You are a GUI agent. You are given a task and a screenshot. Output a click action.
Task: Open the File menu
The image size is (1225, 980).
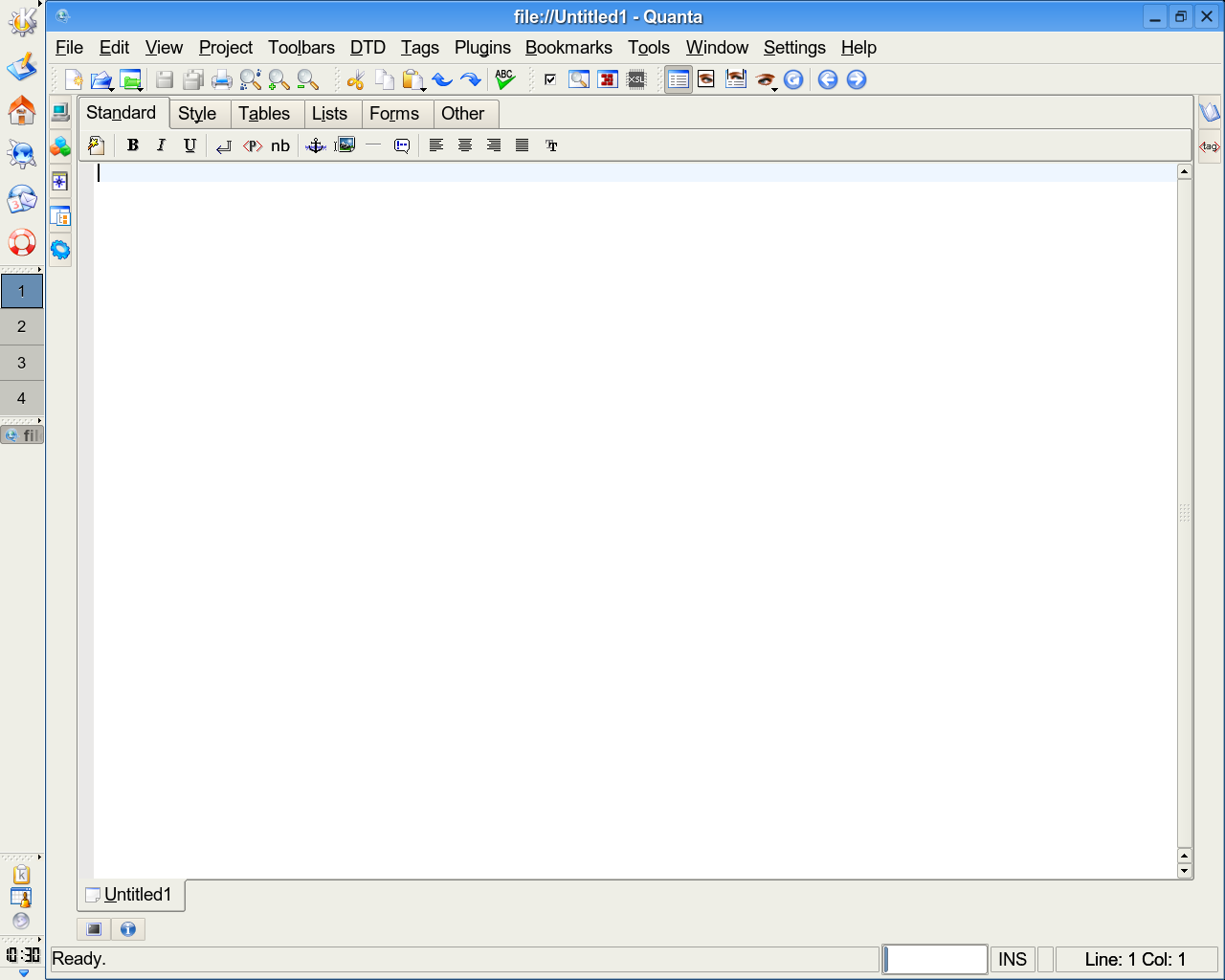tap(69, 48)
